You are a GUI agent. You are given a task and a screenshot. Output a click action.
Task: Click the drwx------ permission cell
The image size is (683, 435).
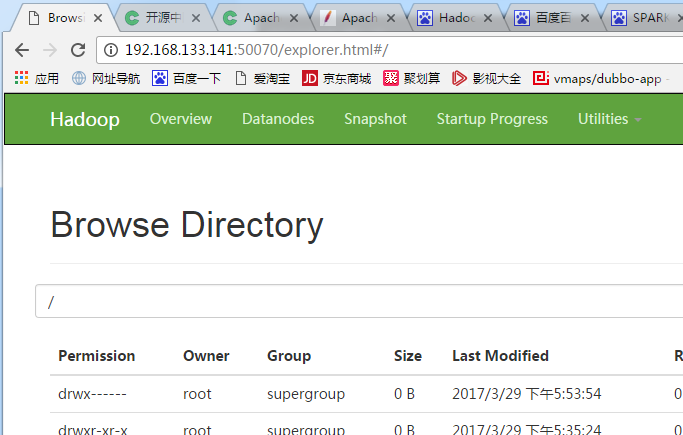pos(92,394)
